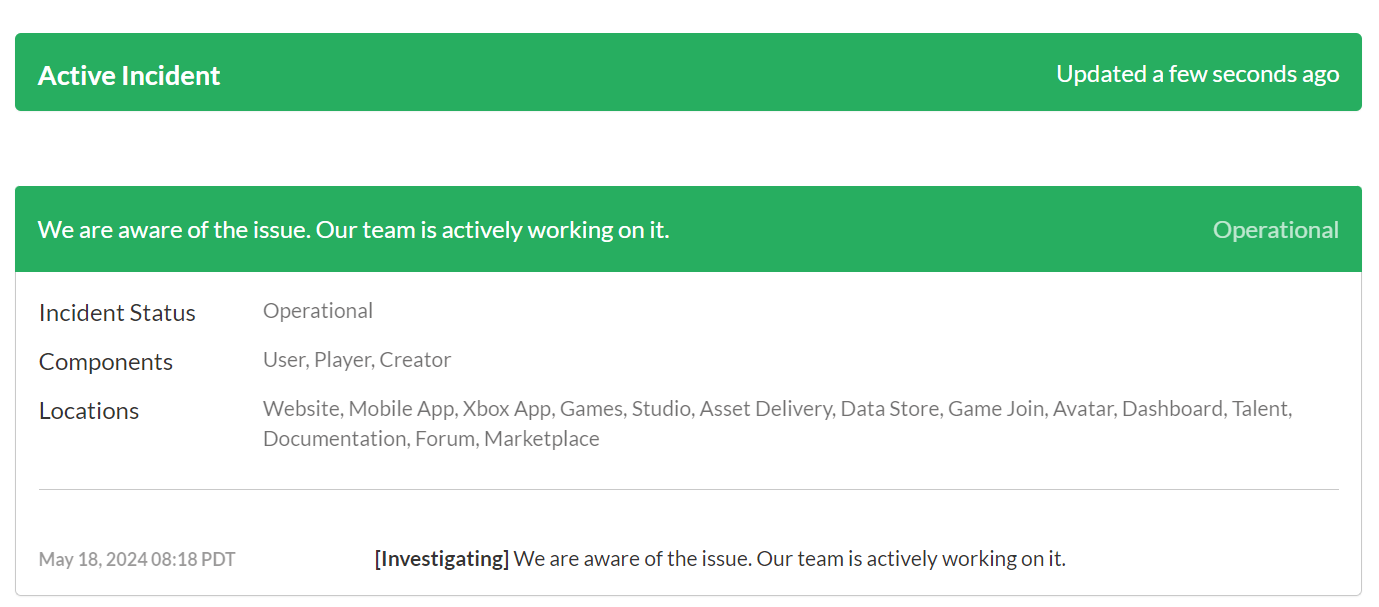Click the 'User, Player, Creator' components value

point(357,360)
